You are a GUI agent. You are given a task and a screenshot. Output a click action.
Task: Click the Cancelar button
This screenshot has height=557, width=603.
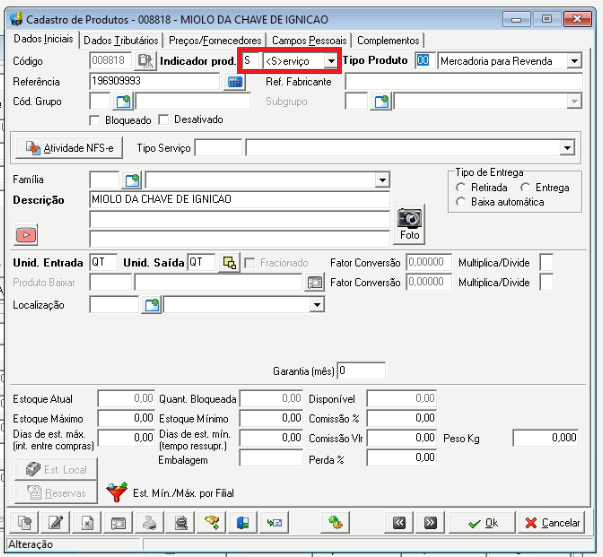(552, 523)
